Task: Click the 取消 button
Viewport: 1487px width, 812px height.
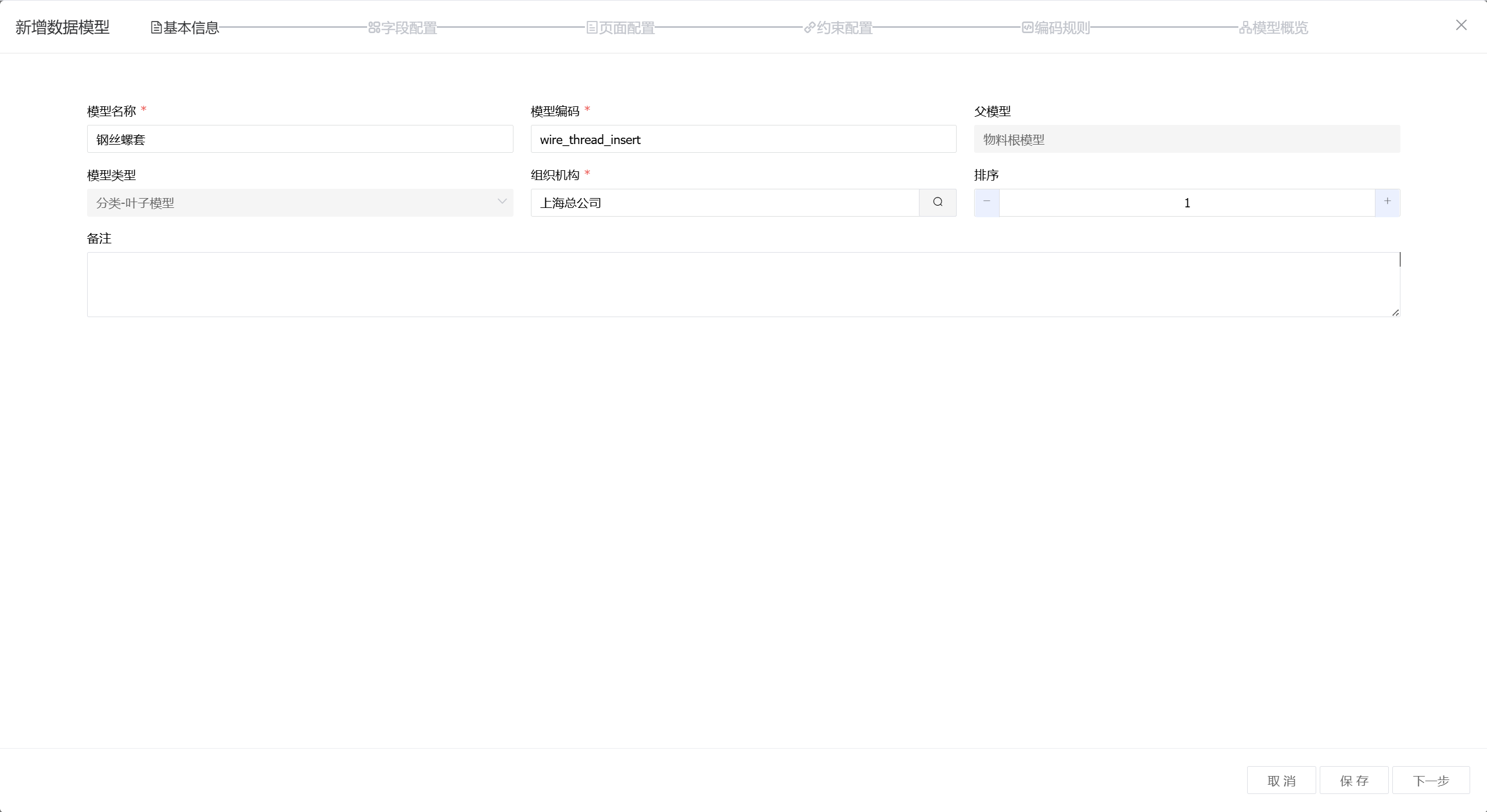Action: pos(1281,780)
